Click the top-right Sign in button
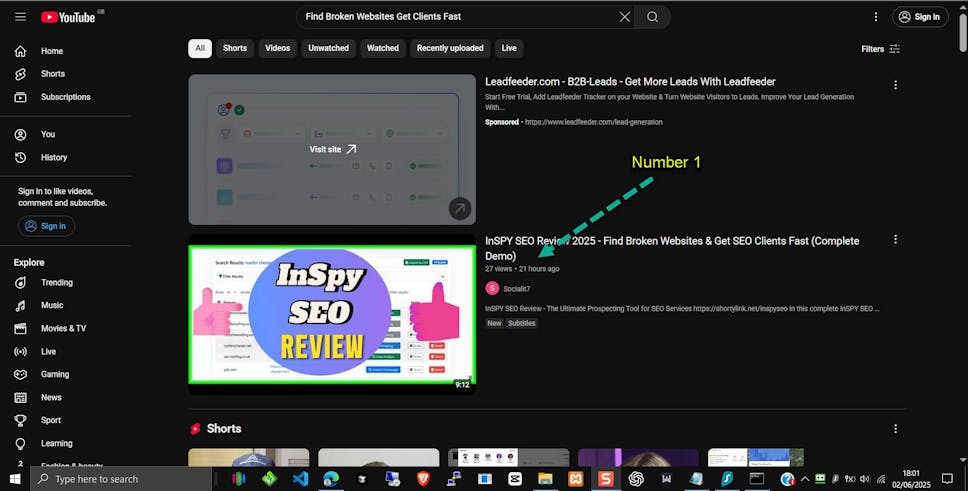The image size is (968, 491). coord(920,17)
